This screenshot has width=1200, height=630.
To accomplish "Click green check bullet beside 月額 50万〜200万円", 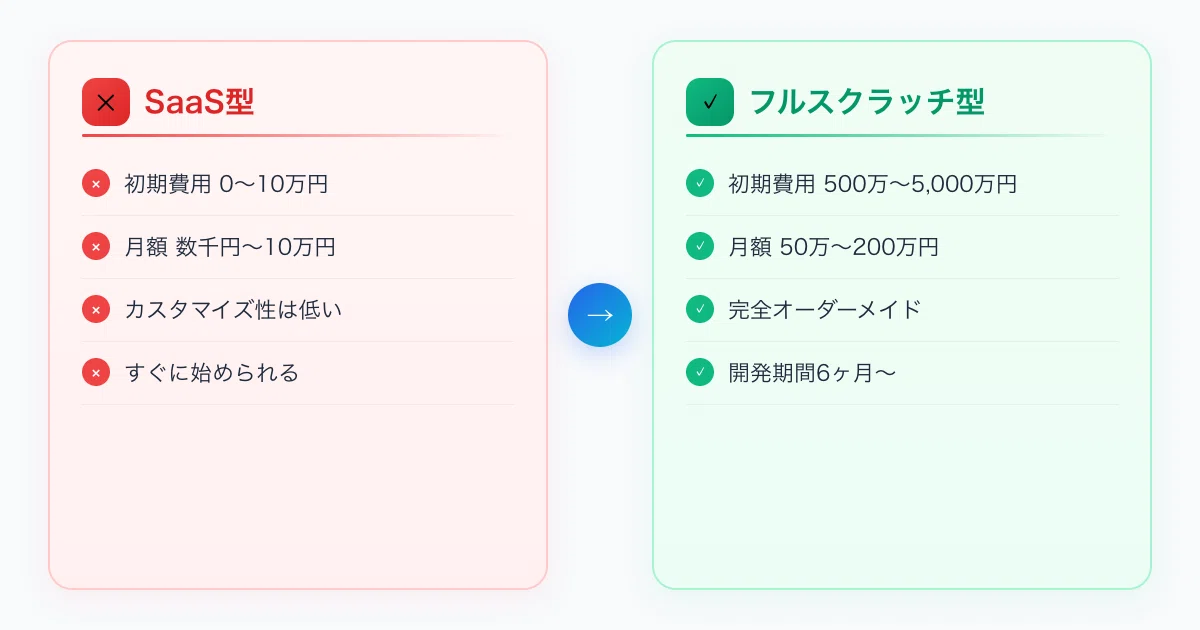I will pos(700,247).
